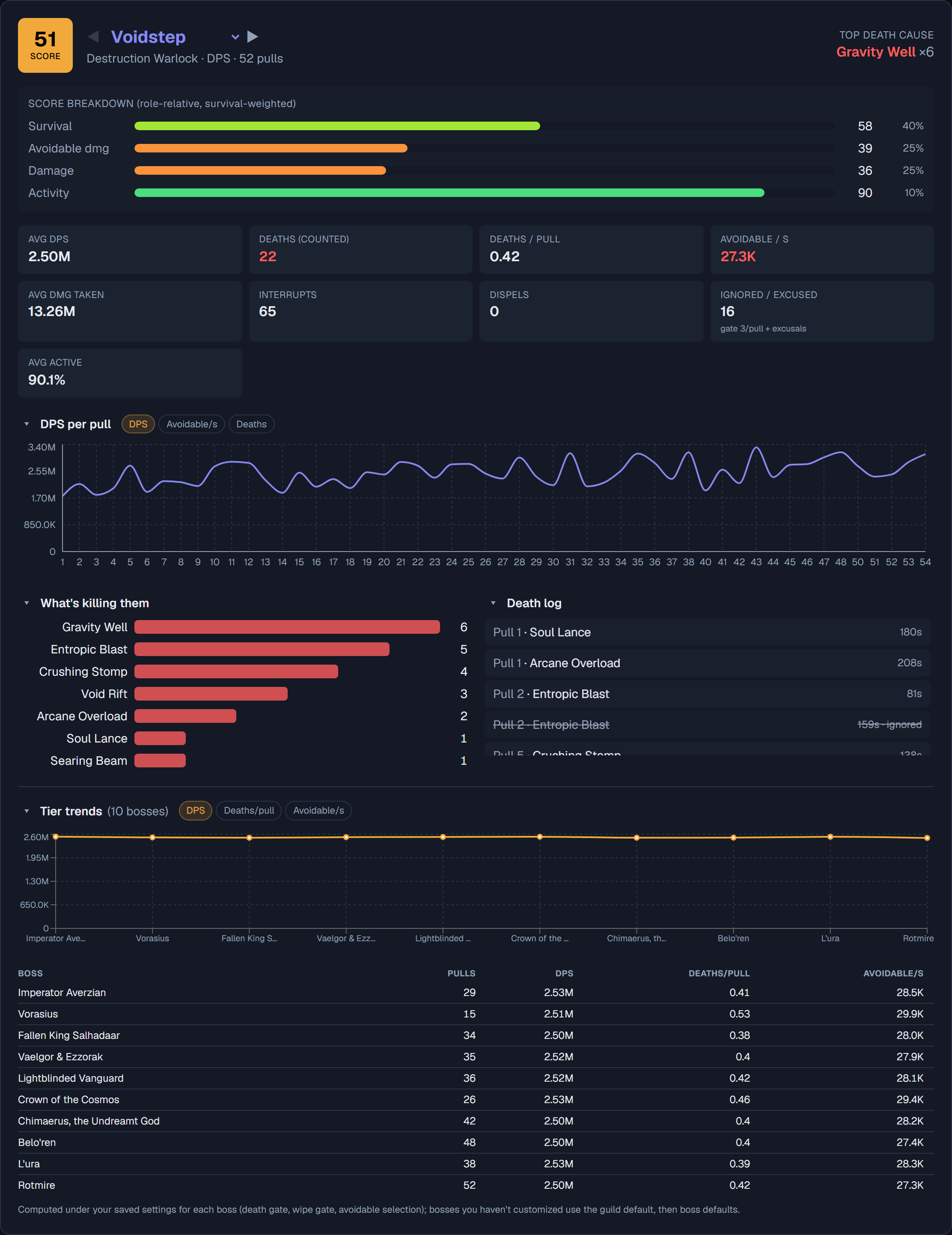Click the Void Rift death bar

[x=211, y=694]
